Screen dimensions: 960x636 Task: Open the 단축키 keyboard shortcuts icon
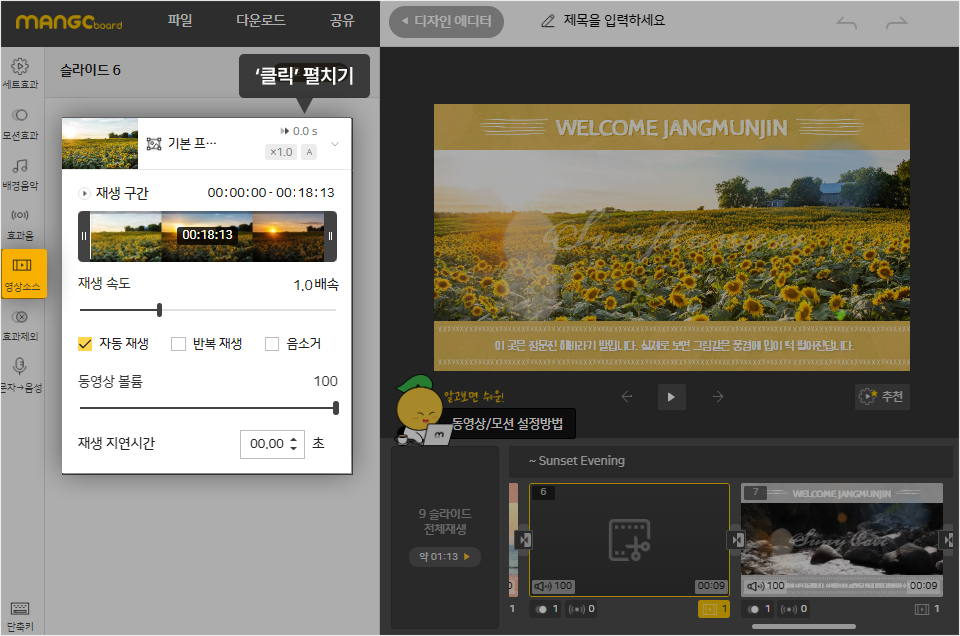pyautogui.click(x=20, y=615)
